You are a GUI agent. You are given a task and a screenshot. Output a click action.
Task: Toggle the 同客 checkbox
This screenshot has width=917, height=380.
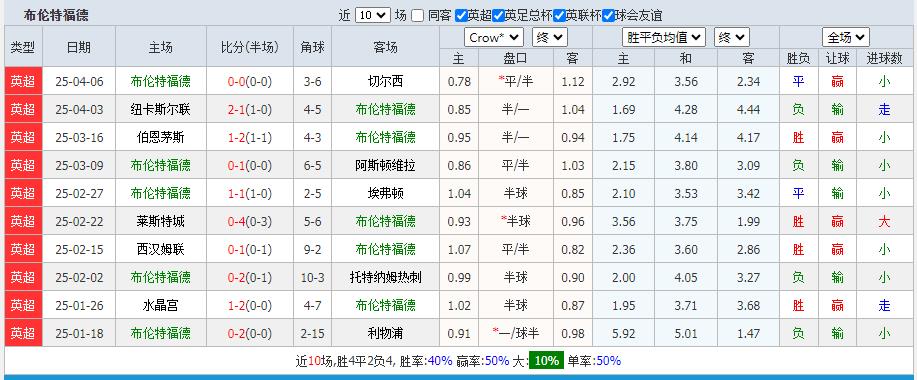(418, 16)
